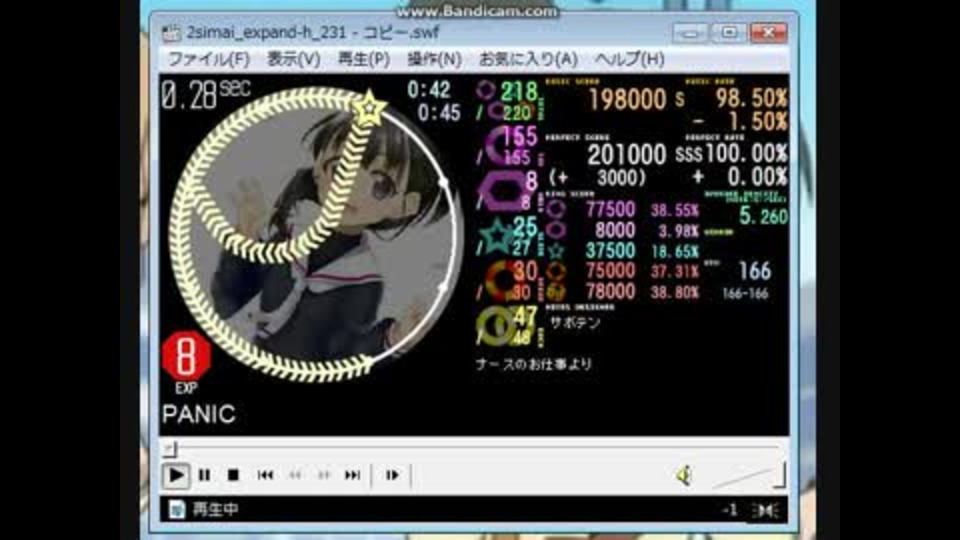The image size is (960, 540).
Task: Click the サボテン notes designer name
Action: point(575,323)
